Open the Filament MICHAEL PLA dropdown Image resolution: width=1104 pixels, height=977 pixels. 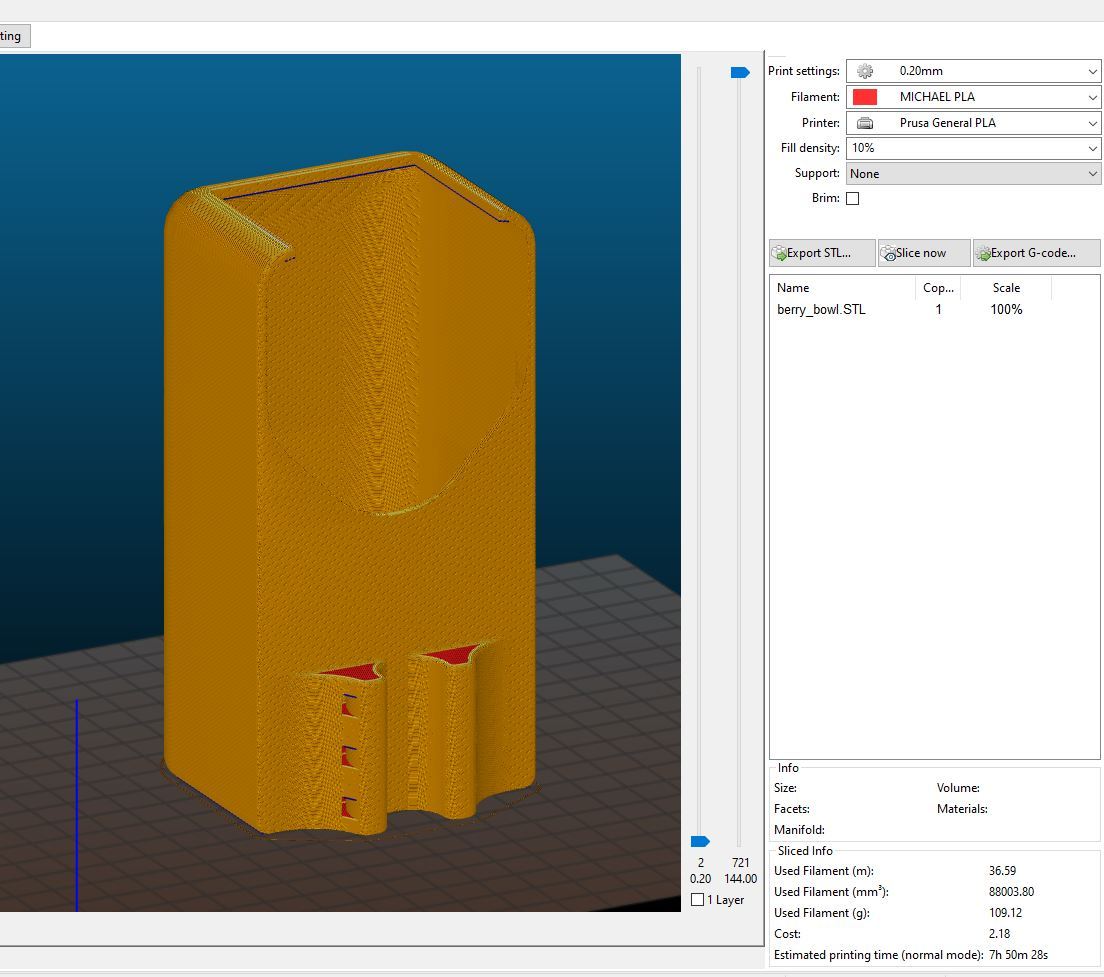click(973, 97)
